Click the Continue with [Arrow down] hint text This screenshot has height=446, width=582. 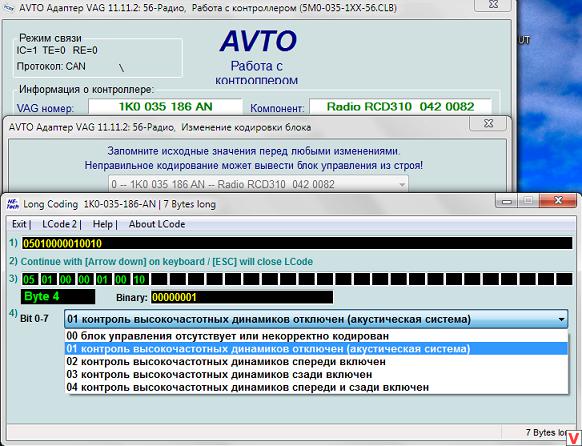[167, 262]
